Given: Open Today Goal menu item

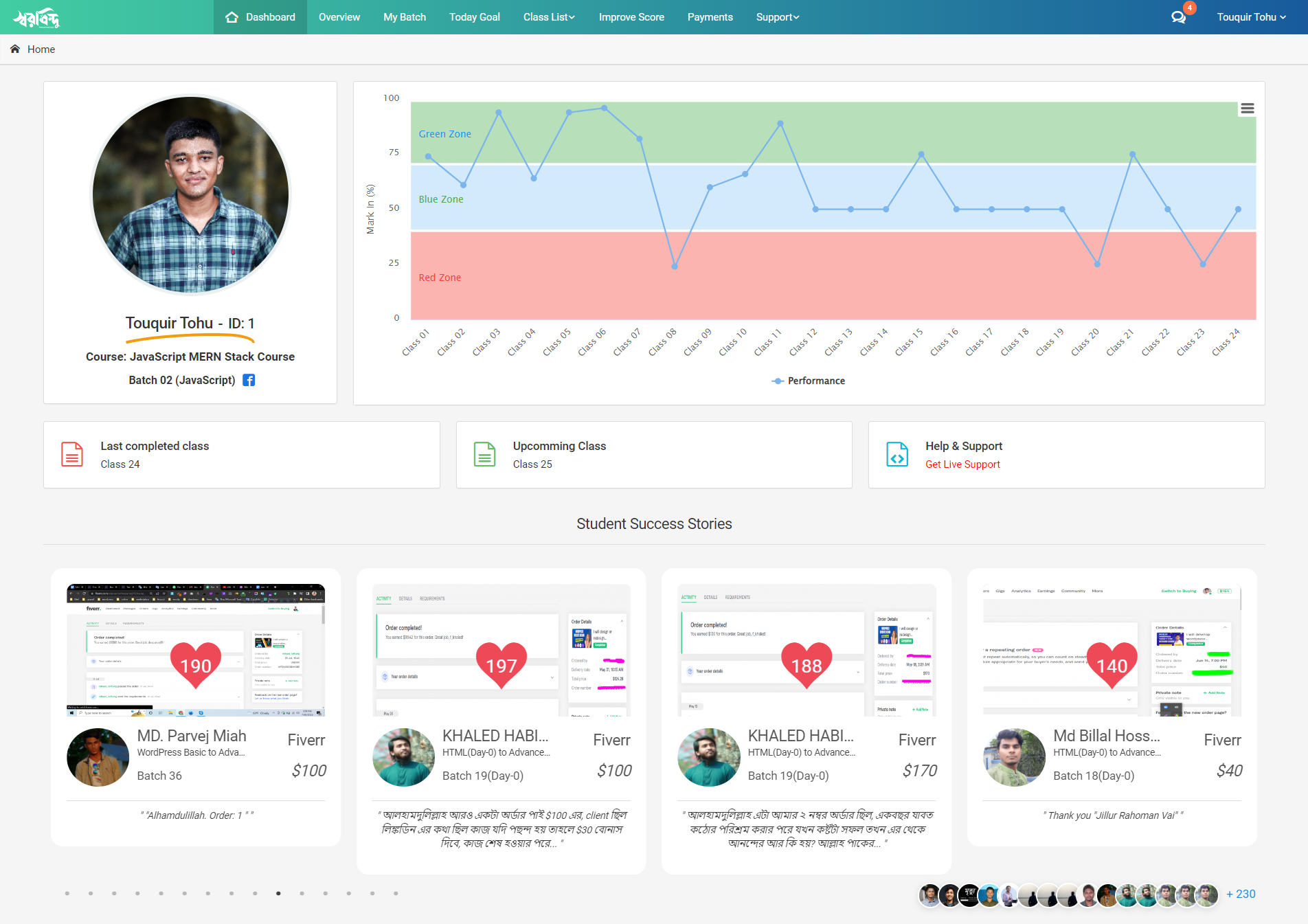Looking at the screenshot, I should click(x=475, y=17).
